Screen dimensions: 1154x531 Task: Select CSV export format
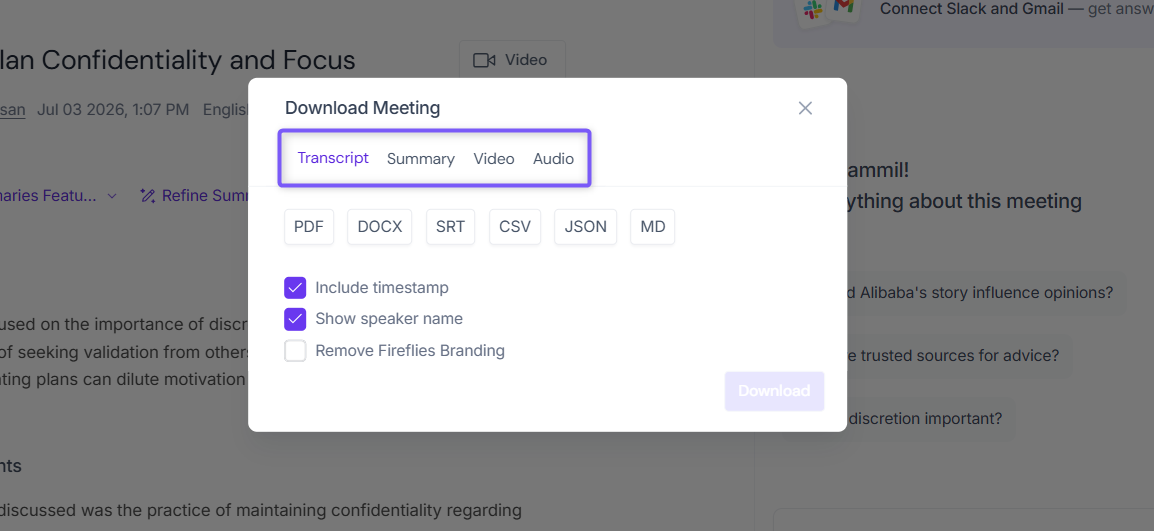coord(515,227)
